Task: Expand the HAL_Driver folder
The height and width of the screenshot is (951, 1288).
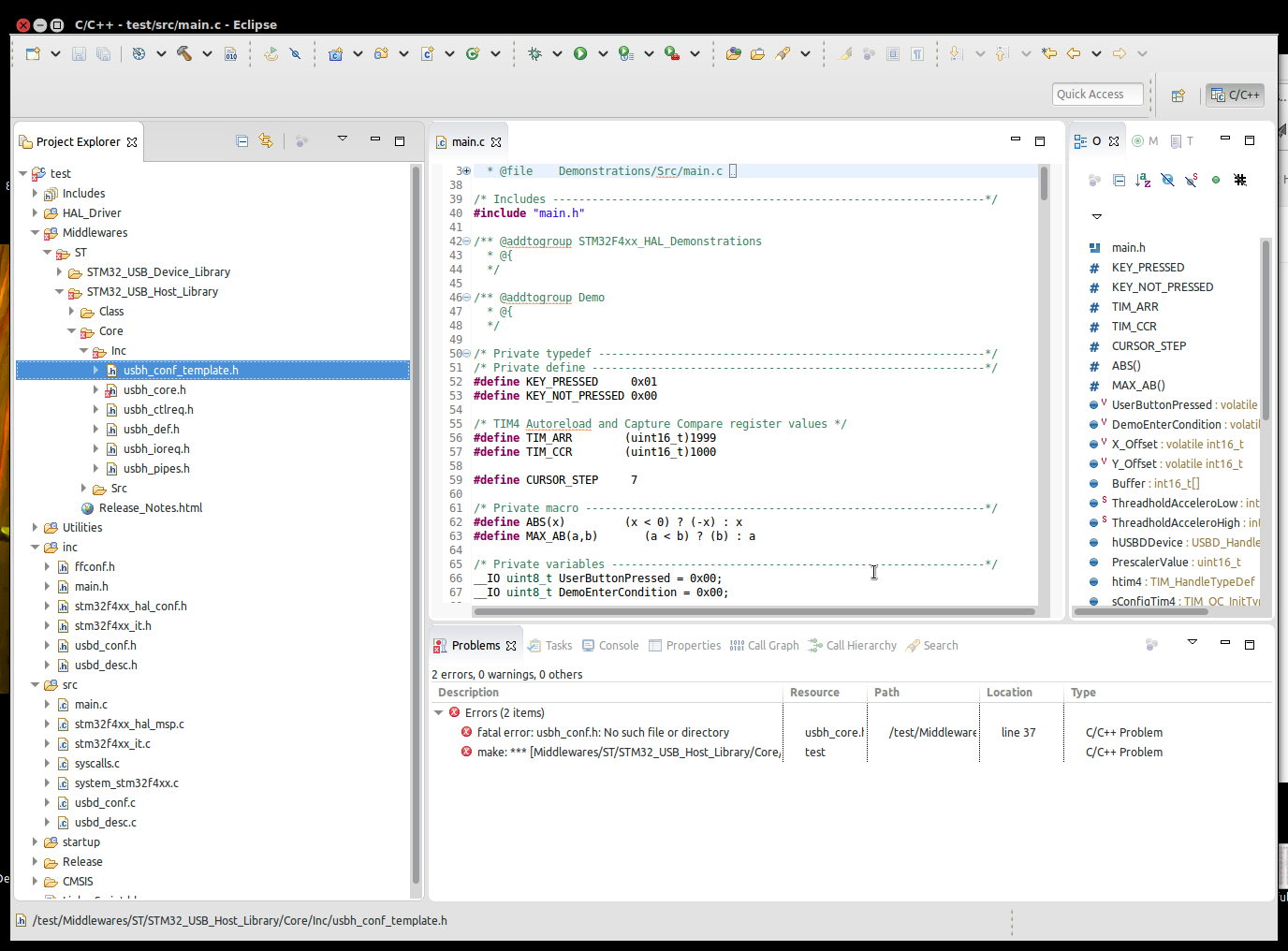Action: (36, 213)
